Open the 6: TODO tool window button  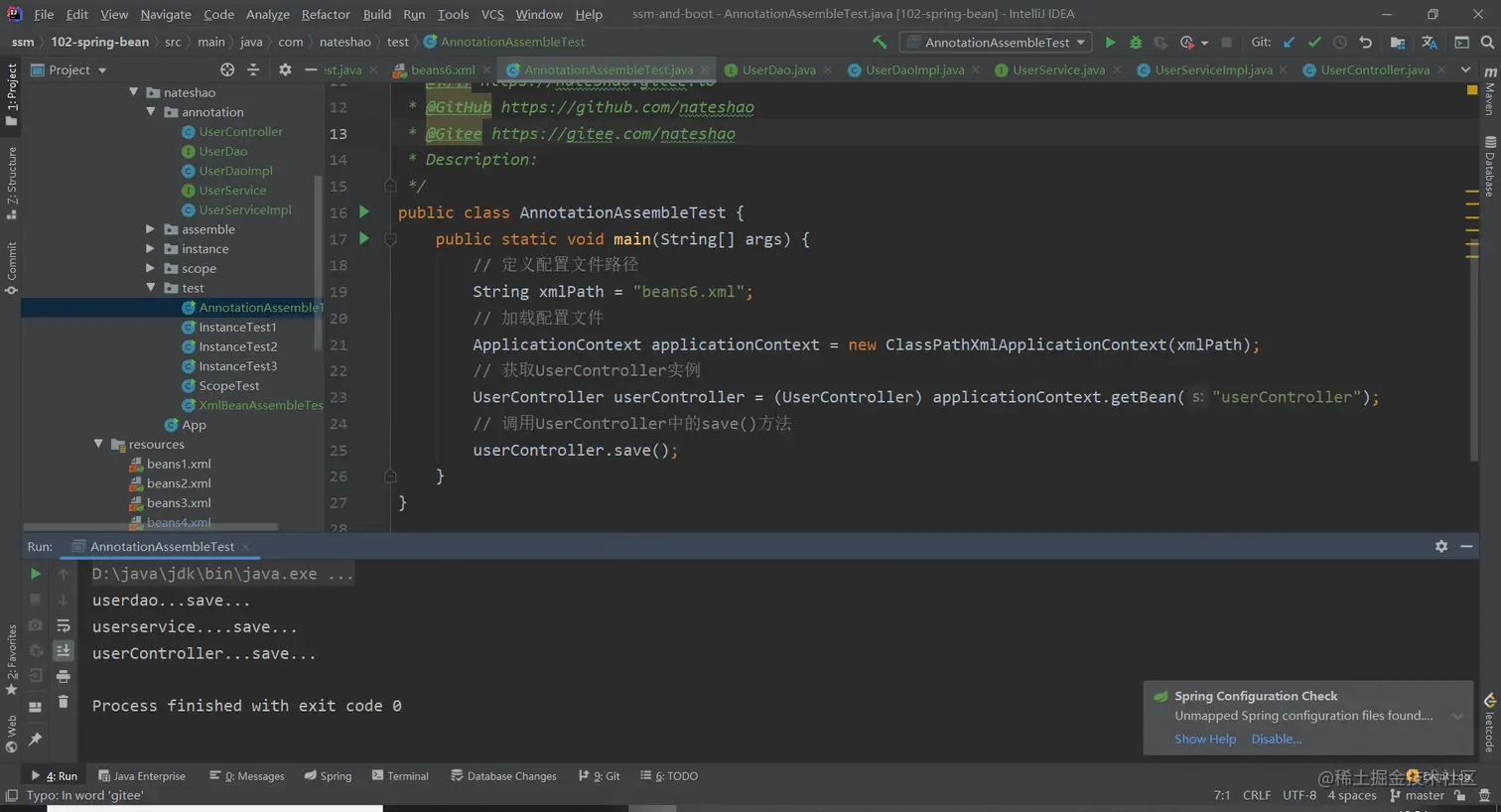pos(669,776)
